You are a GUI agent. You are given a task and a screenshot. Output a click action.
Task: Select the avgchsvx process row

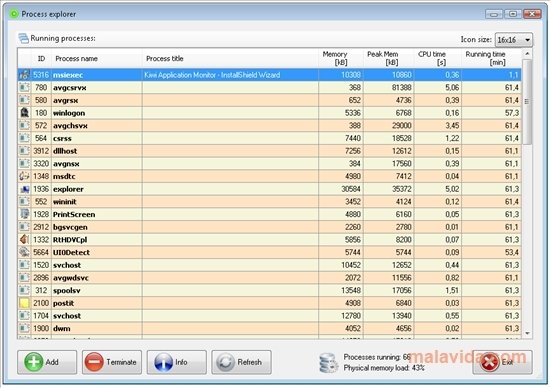tap(269, 125)
